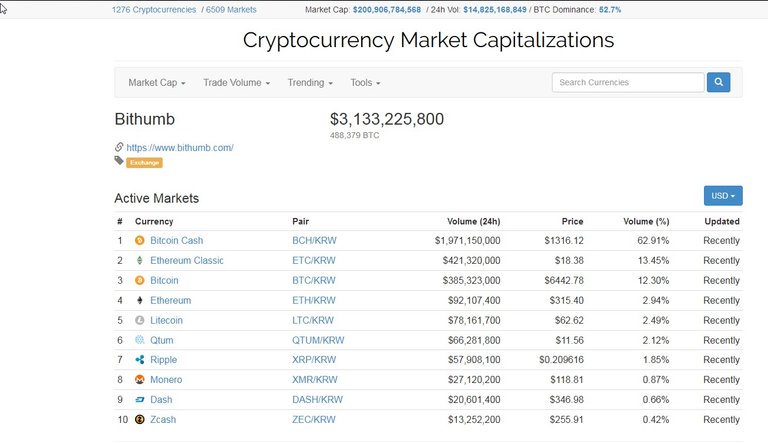Open the Trending menu
The height and width of the screenshot is (443, 768).
pos(310,82)
